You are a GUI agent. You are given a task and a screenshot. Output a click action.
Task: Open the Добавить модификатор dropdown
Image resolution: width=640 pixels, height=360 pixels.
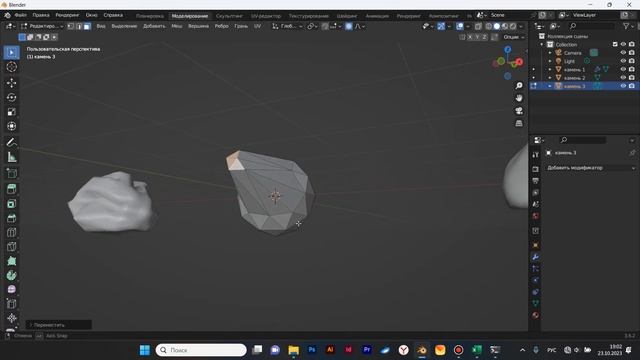[591, 168]
